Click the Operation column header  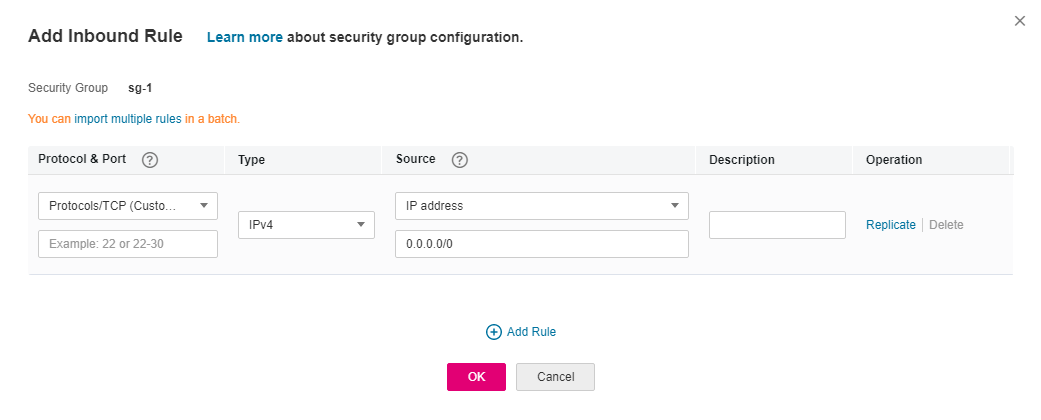click(894, 160)
